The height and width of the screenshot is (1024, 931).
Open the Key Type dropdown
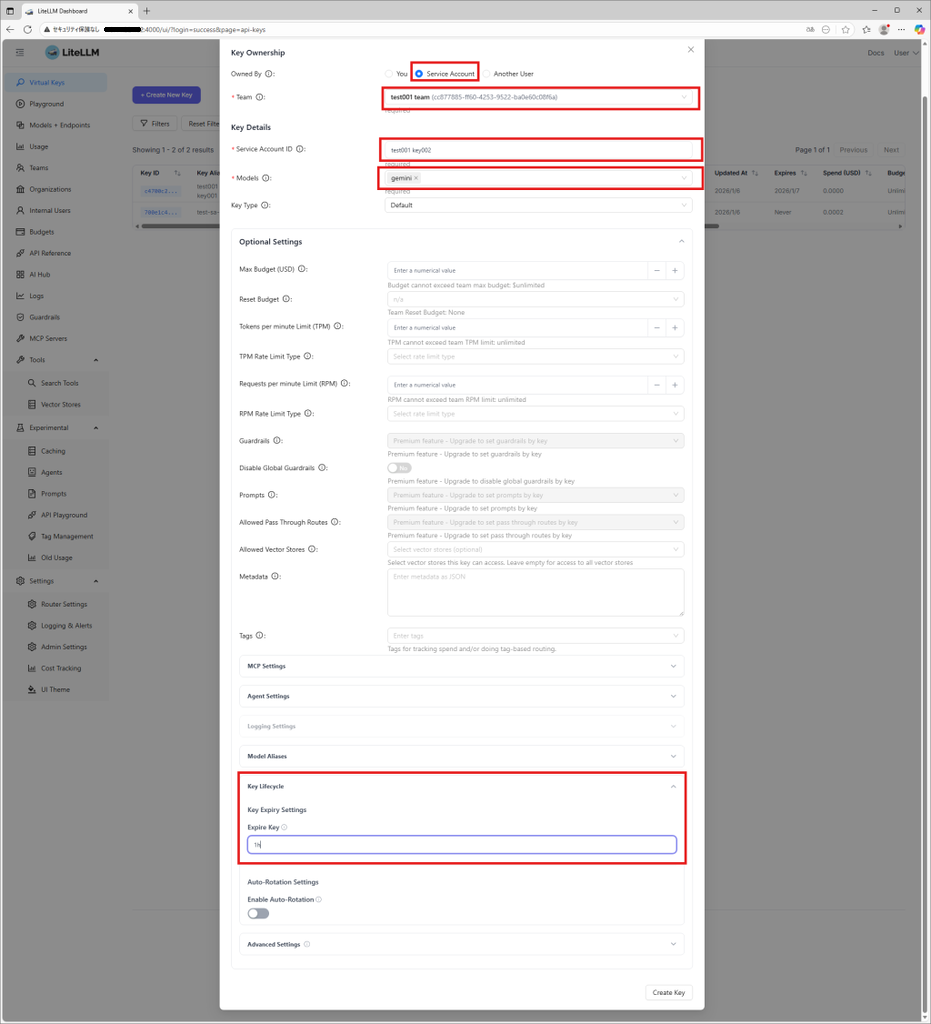(538, 205)
